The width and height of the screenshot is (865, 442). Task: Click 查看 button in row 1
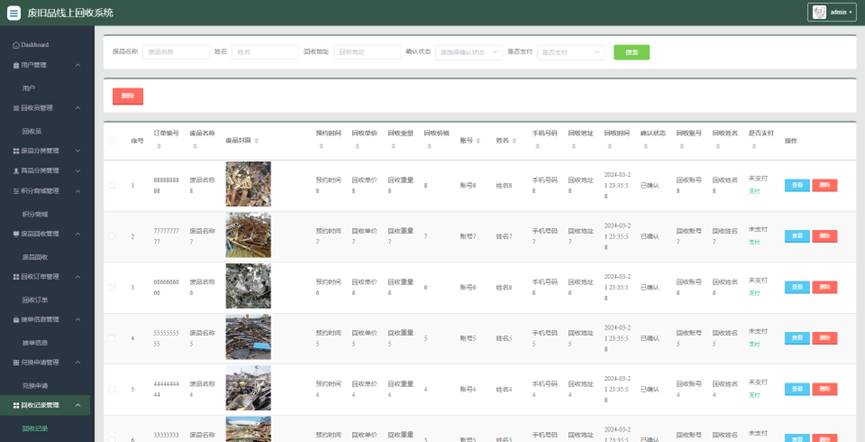797,185
